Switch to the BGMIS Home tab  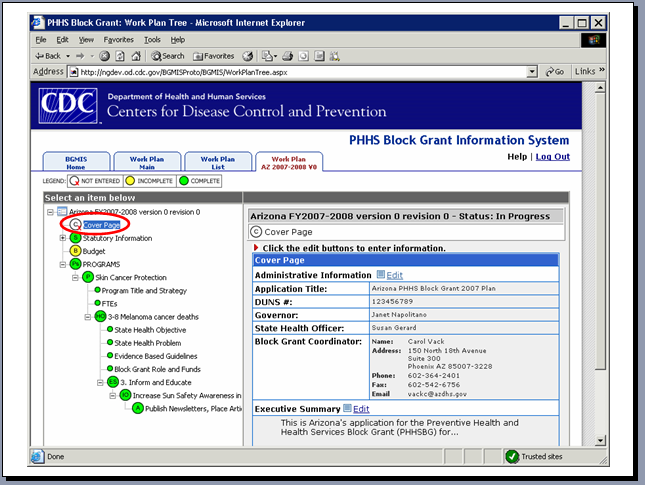coord(77,162)
